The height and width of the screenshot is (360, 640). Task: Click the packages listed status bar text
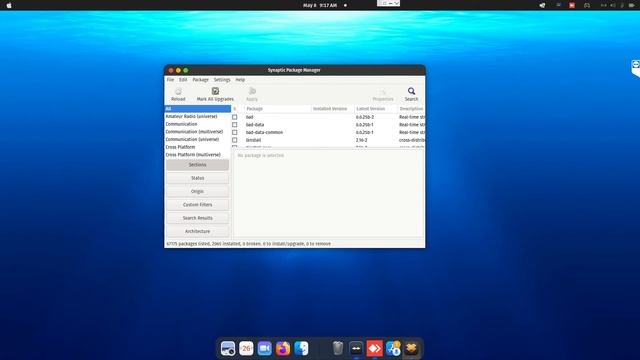click(249, 244)
